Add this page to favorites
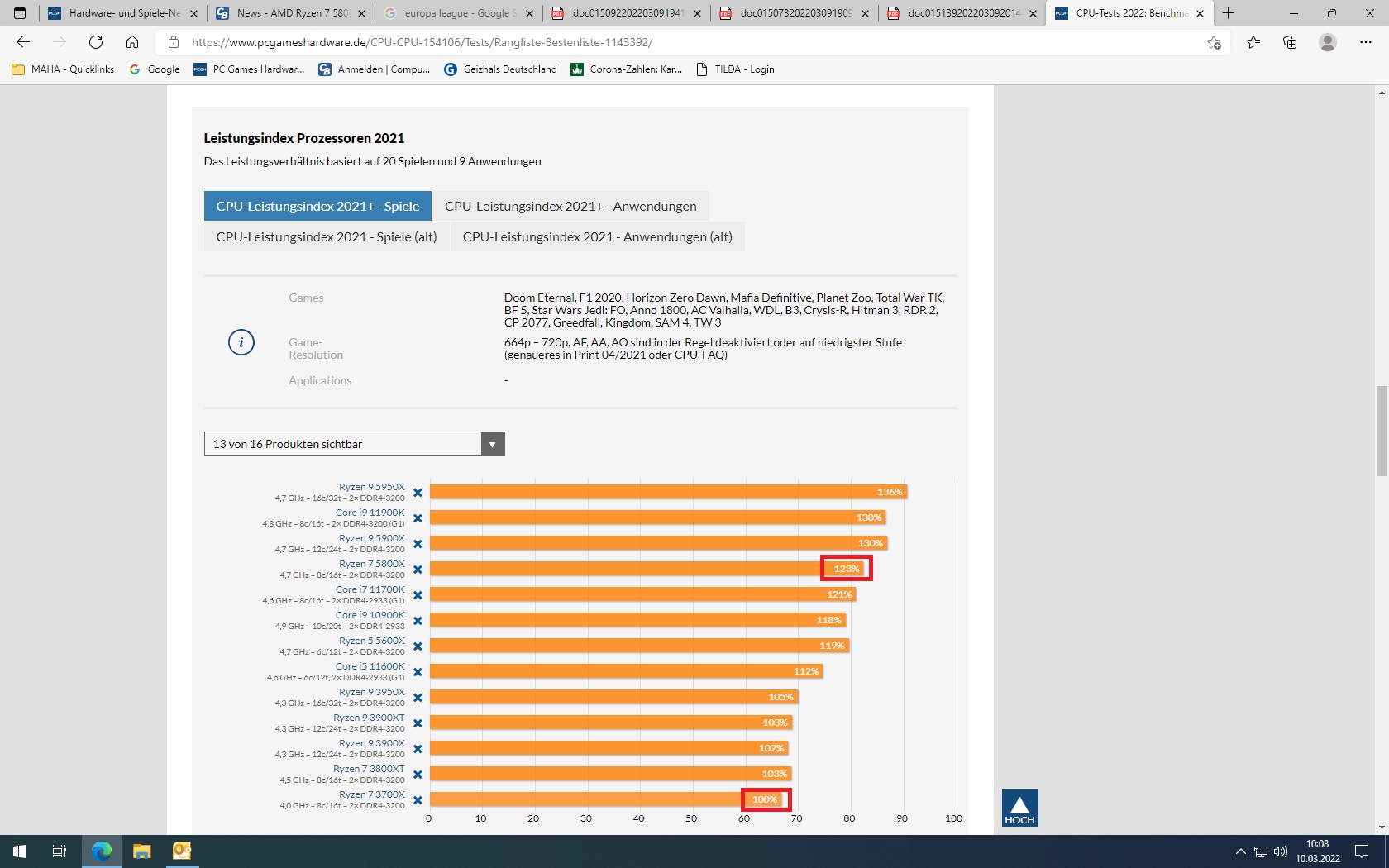This screenshot has width=1389, height=868. point(1214,42)
